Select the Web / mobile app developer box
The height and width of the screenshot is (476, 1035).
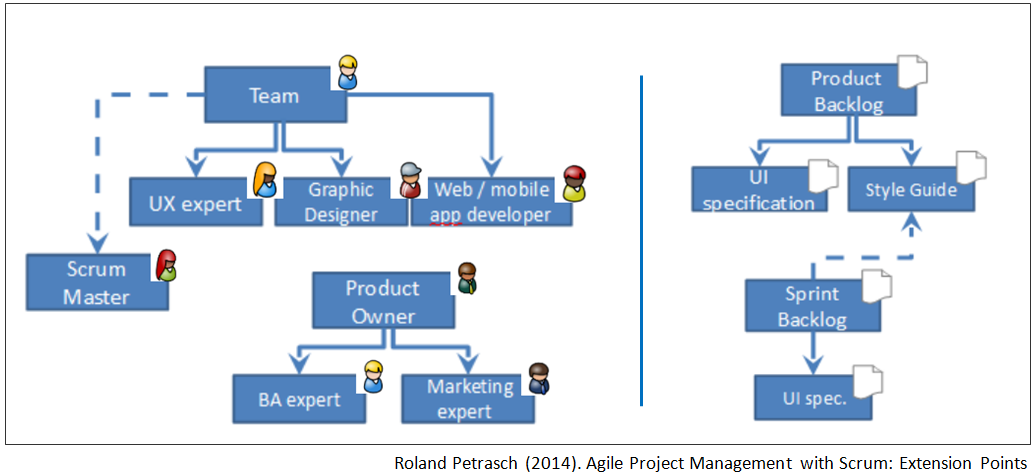[492, 202]
